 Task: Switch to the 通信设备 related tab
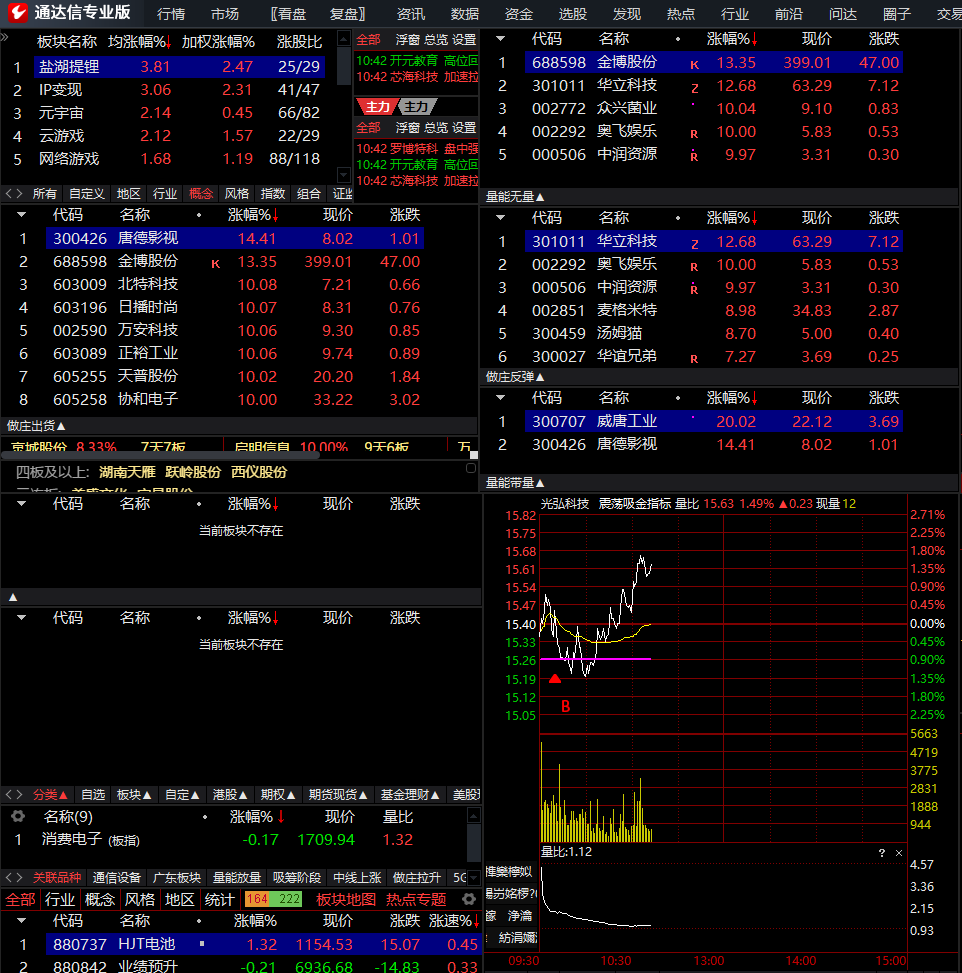tap(117, 877)
